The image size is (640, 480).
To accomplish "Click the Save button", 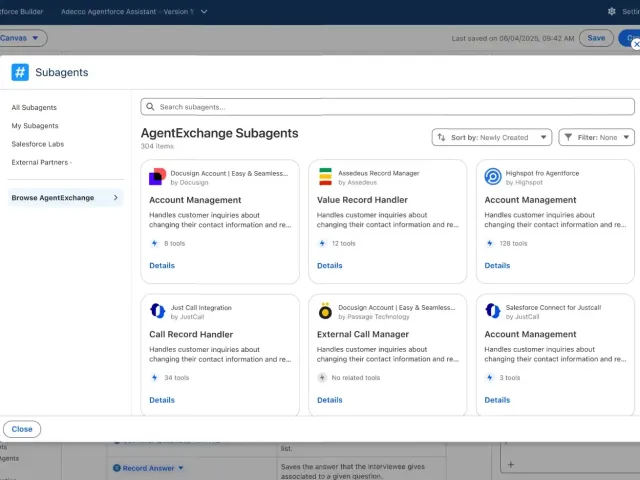I will coord(596,38).
